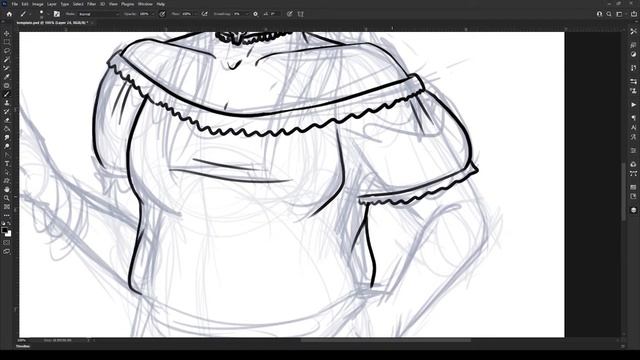Open the Help menu
The width and height of the screenshot is (640, 360).
(x=161, y=4)
